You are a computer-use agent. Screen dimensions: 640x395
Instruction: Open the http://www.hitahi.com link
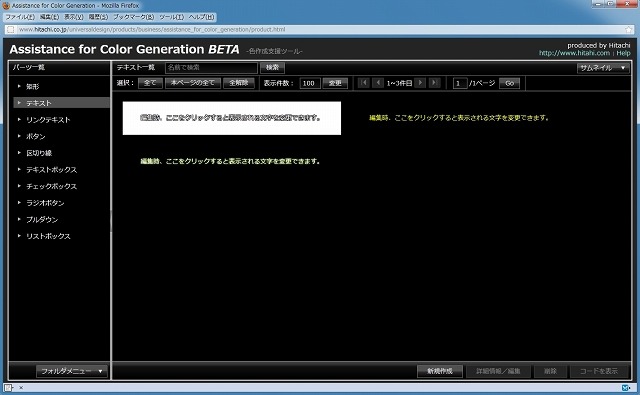coord(574,53)
